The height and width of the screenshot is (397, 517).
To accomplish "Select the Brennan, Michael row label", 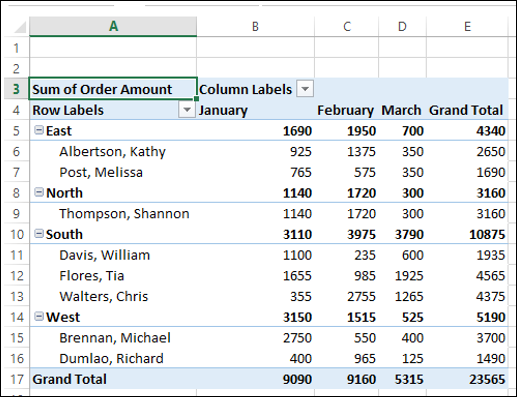I will click(x=115, y=338).
